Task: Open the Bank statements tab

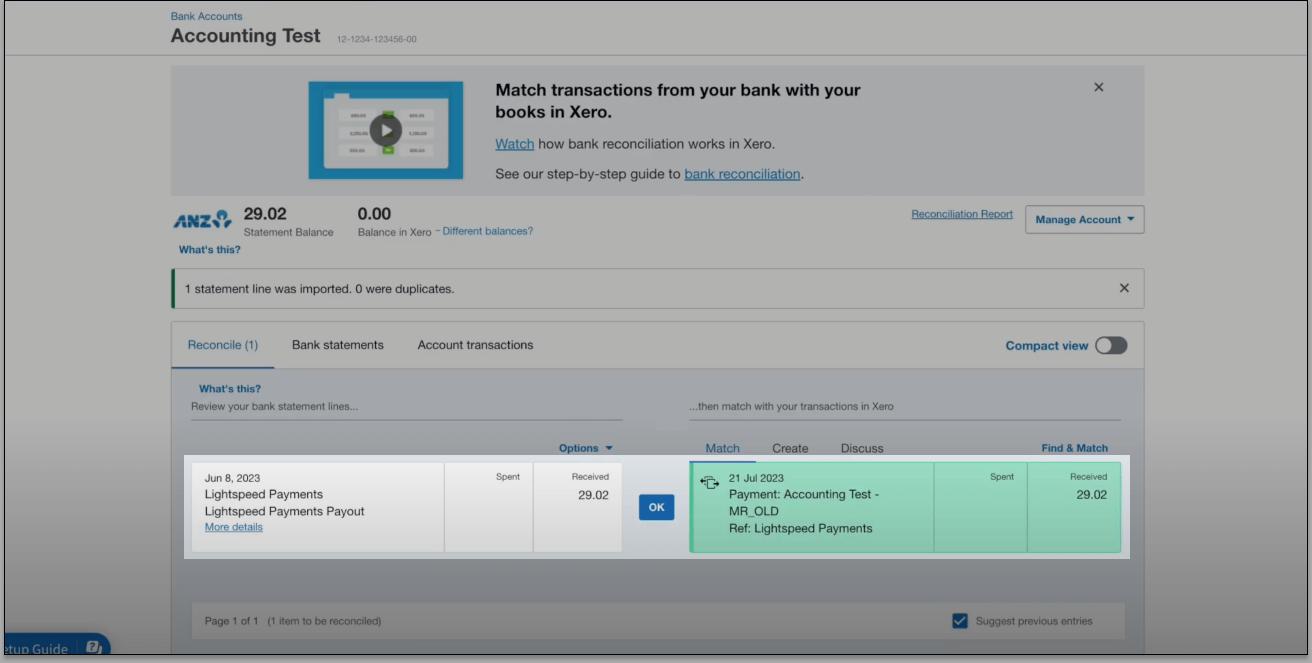Action: [338, 345]
